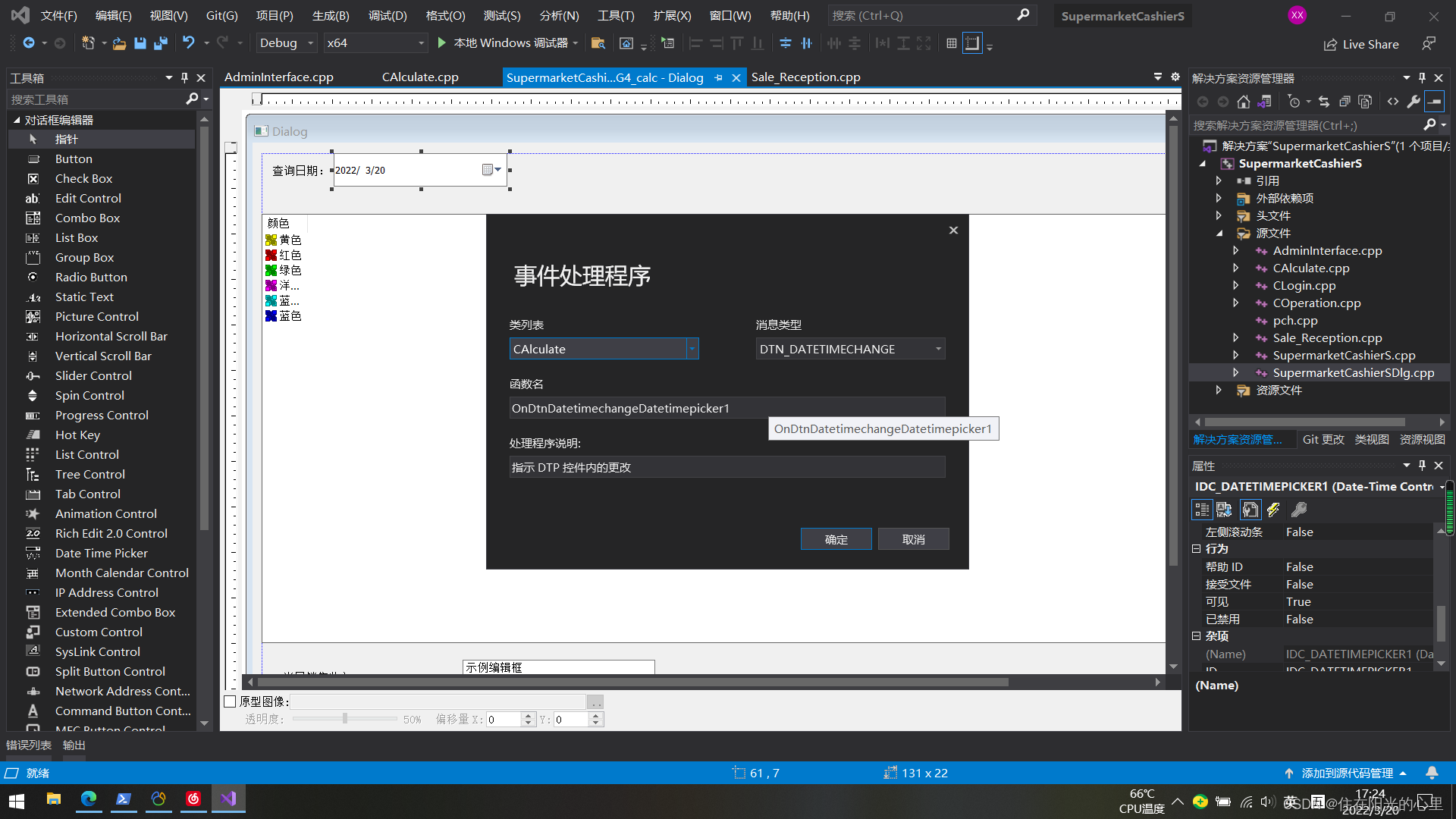1456x819 pixels.
Task: Click the Undo toolbar icon
Action: pos(189,43)
